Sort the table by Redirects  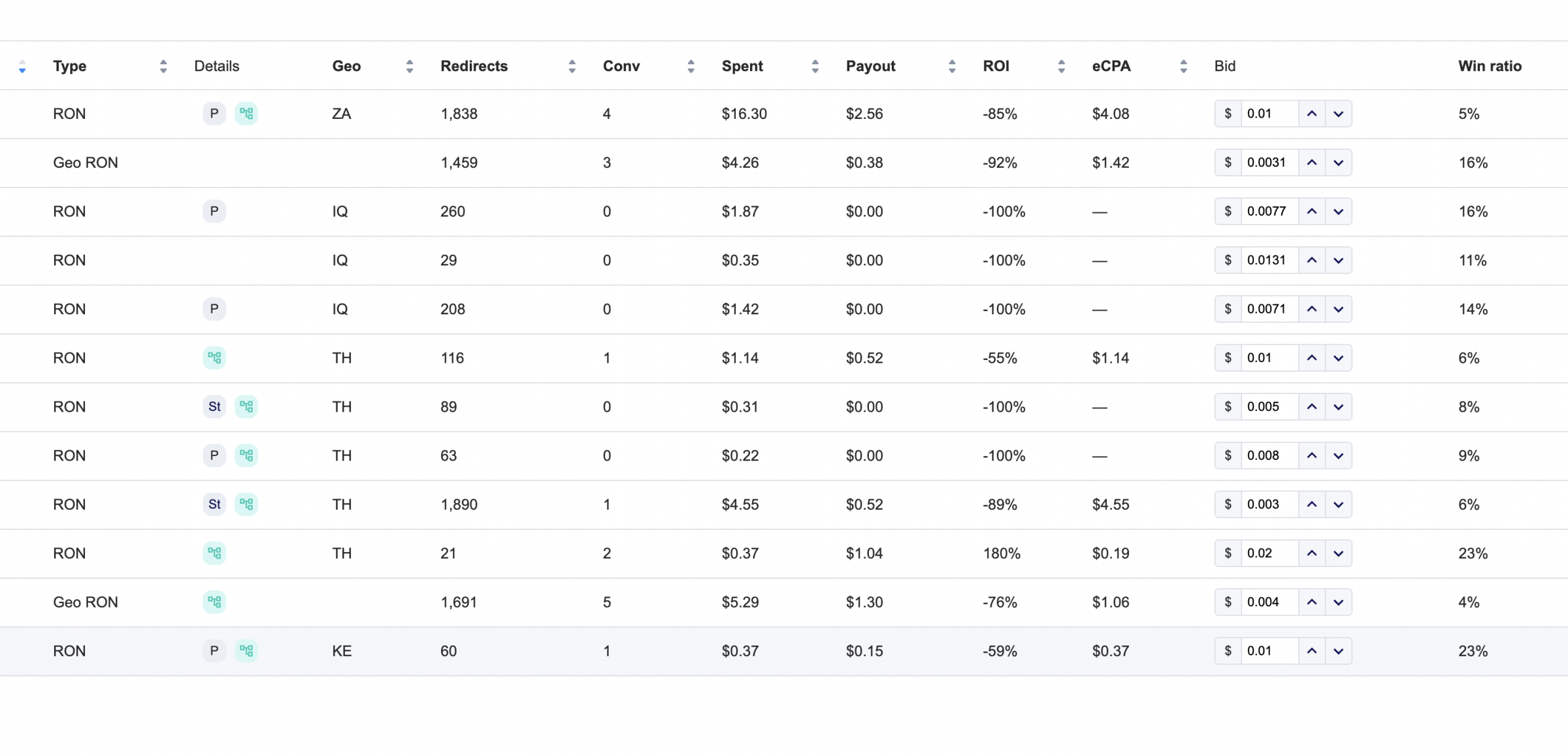click(x=572, y=66)
